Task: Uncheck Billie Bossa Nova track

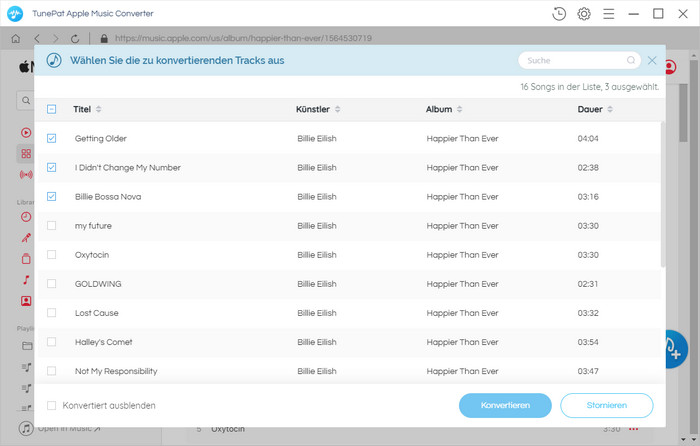Action: coord(51,196)
